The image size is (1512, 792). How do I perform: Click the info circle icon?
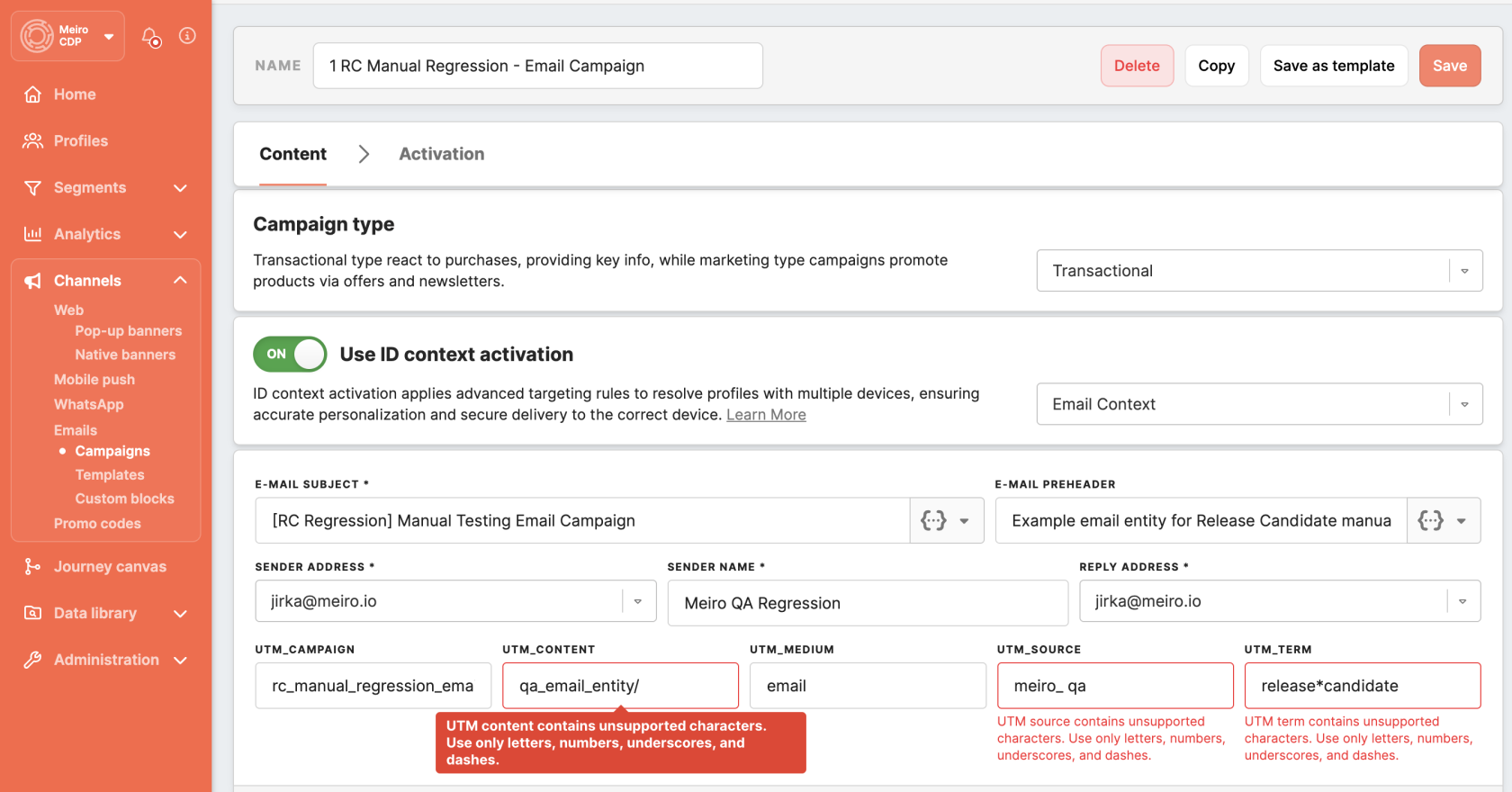pyautogui.click(x=187, y=36)
